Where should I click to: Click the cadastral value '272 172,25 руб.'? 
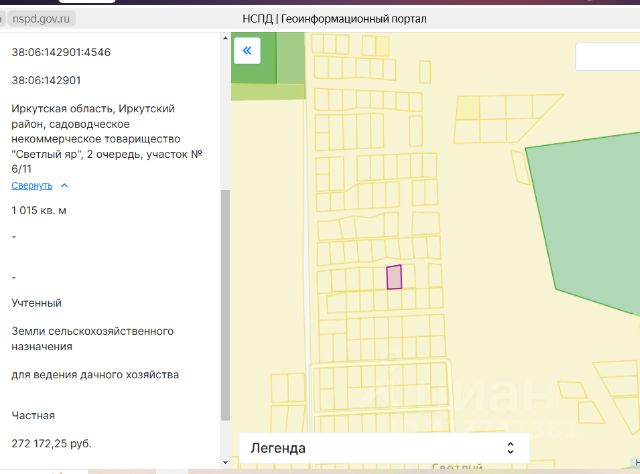51,443
